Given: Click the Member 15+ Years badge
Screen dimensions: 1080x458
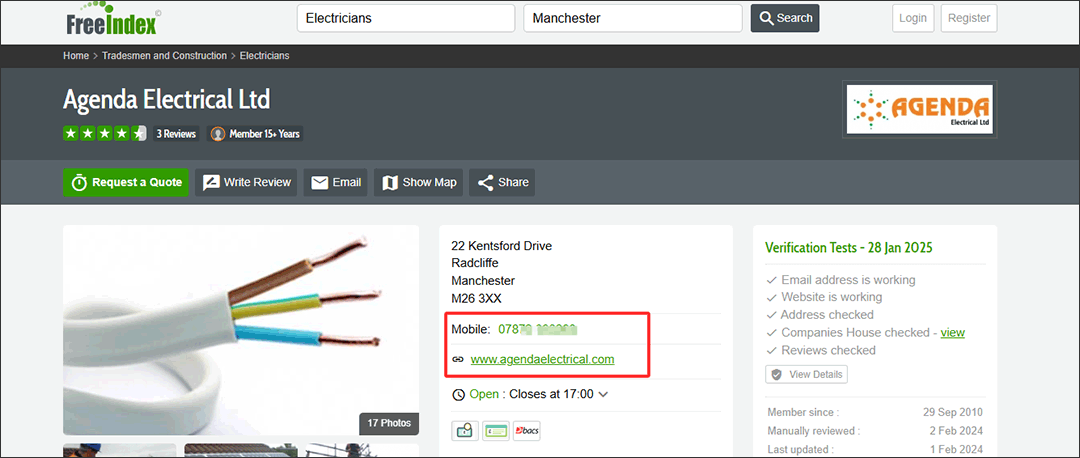Looking at the screenshot, I should [256, 134].
